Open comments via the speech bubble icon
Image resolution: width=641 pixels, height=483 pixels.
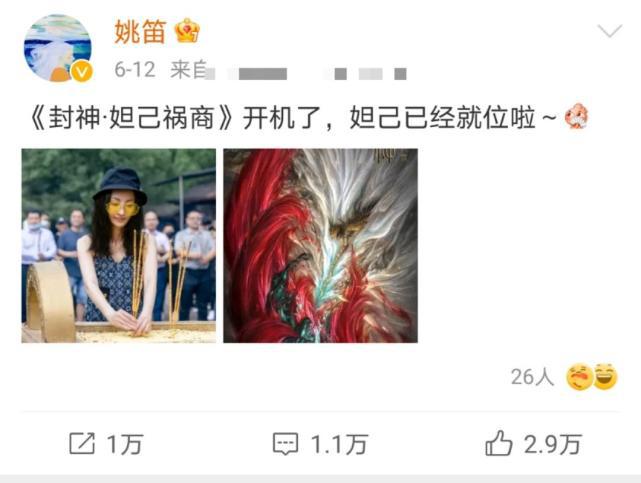285,444
